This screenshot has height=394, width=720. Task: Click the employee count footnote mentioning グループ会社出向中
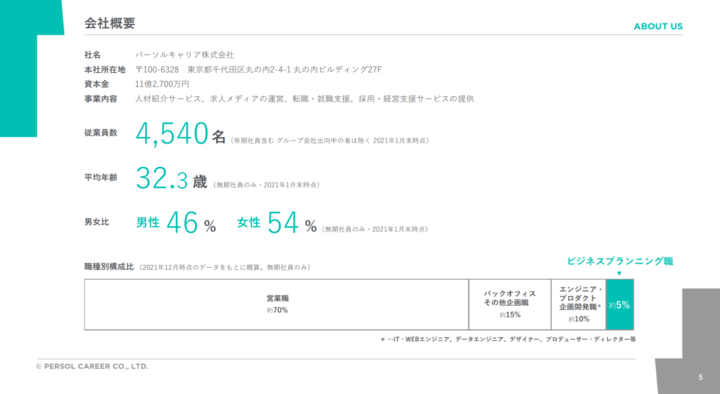(x=330, y=141)
